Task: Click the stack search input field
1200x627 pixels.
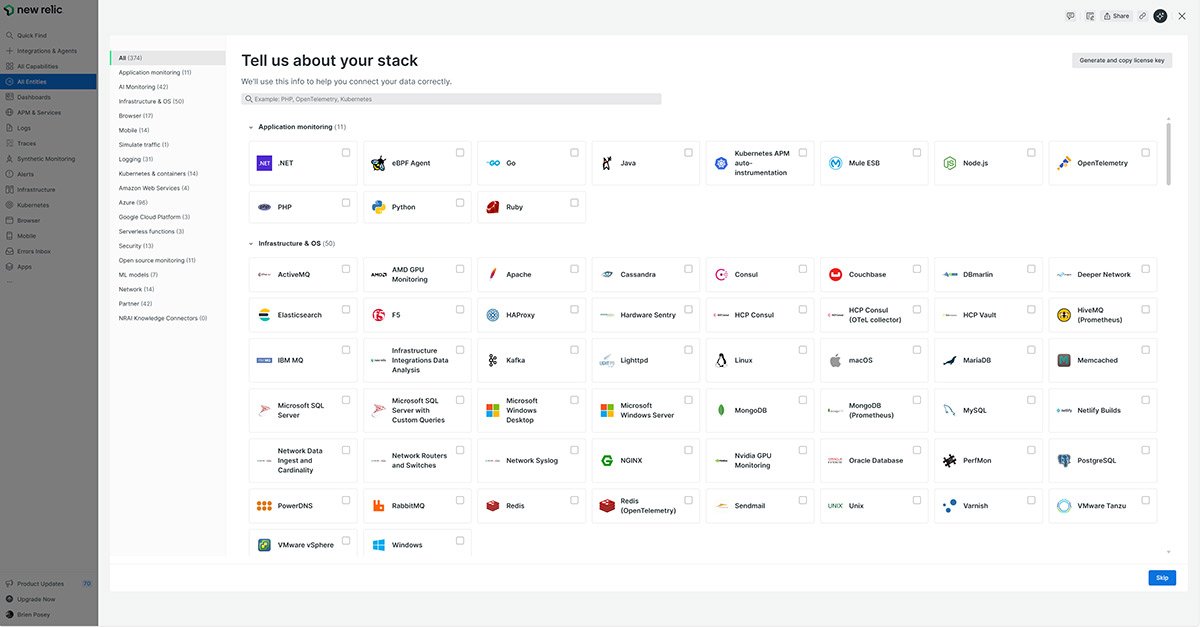Action: (451, 99)
